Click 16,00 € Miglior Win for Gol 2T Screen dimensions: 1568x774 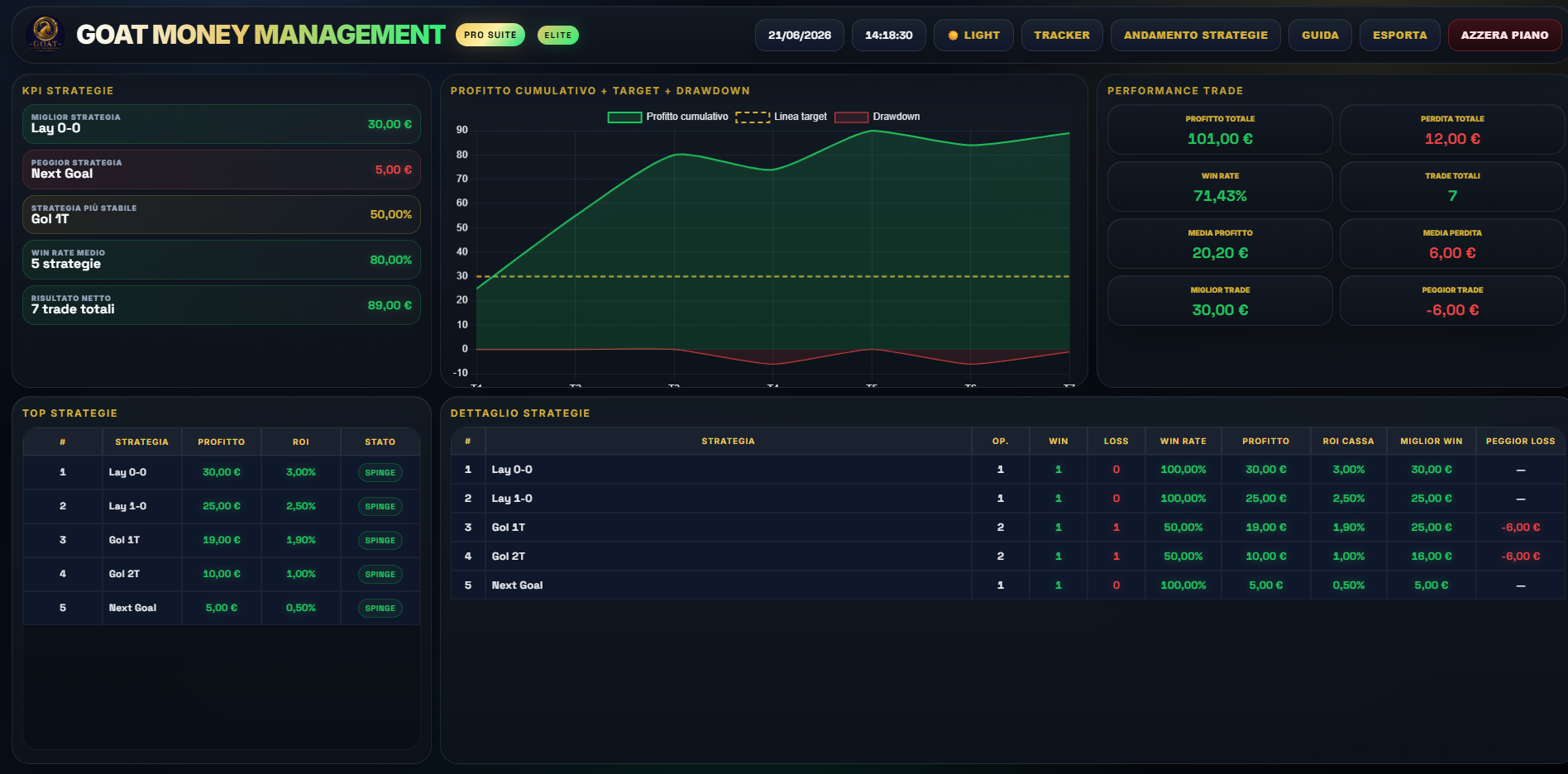[x=1431, y=557]
